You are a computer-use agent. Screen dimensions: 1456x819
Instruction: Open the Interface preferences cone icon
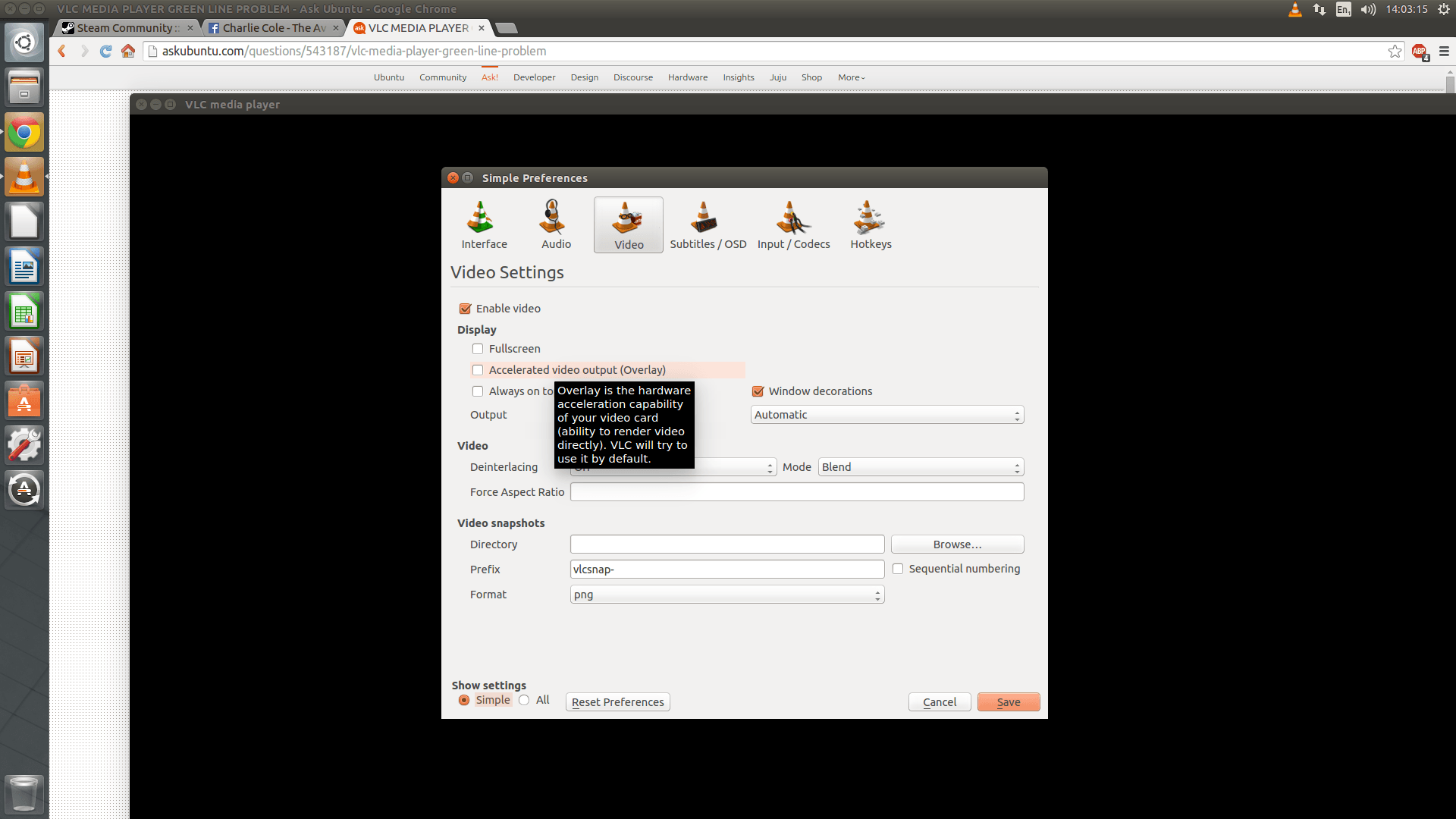click(483, 224)
